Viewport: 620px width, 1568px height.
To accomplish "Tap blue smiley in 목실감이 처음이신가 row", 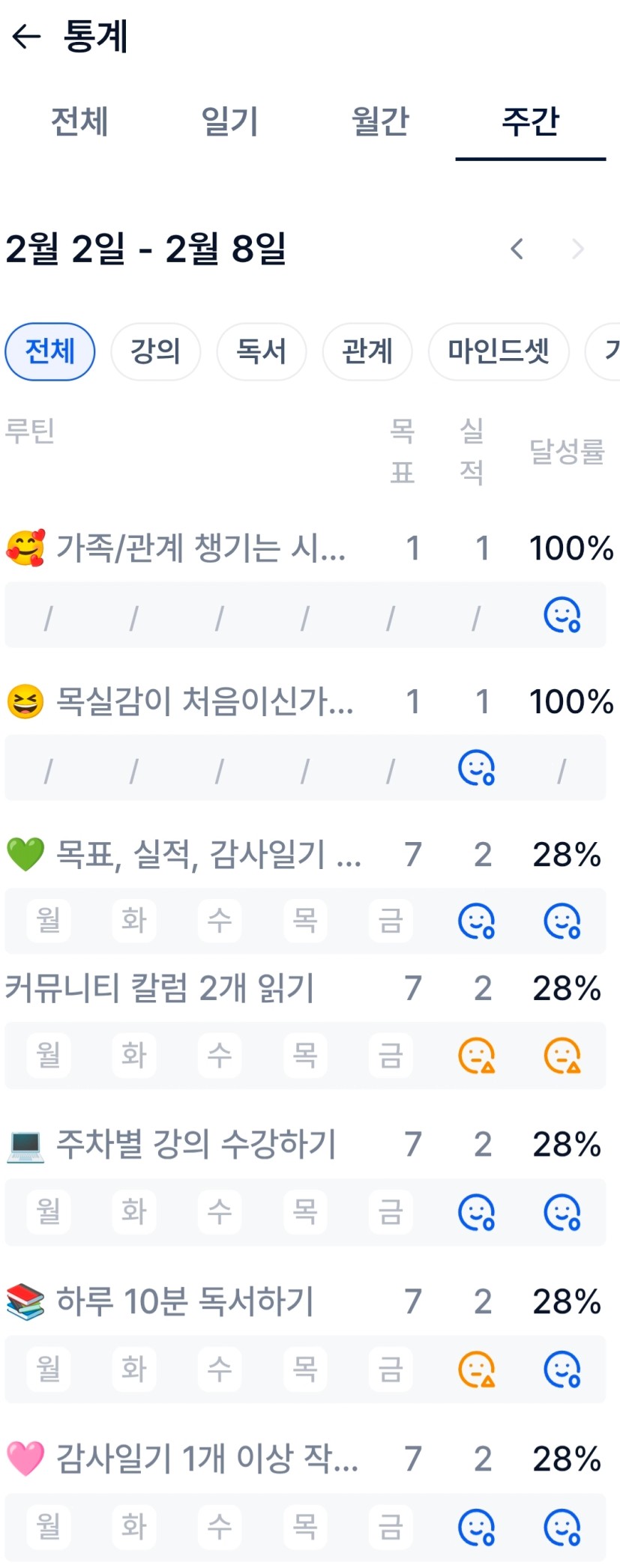I will tap(476, 768).
